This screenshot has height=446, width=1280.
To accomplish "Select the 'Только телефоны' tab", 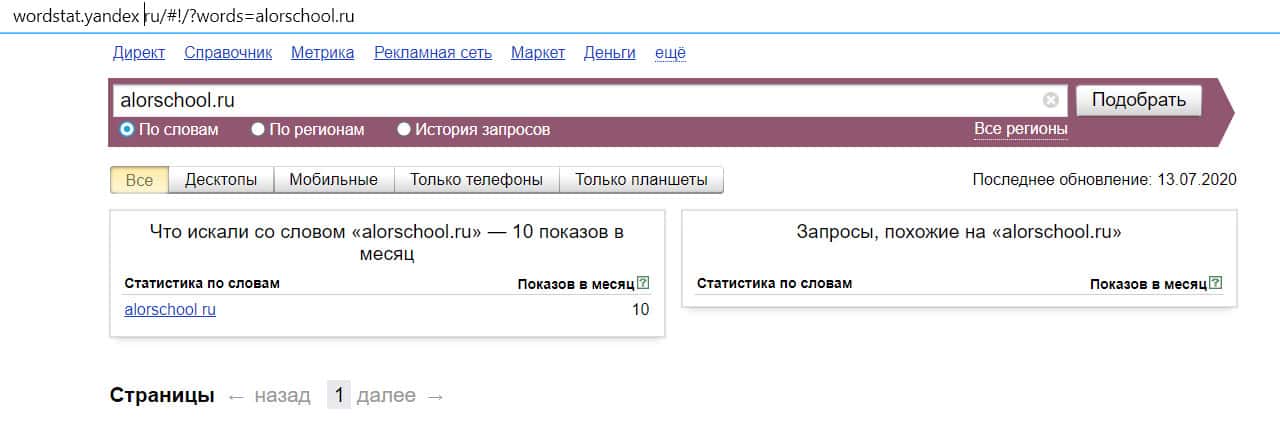I will (476, 180).
